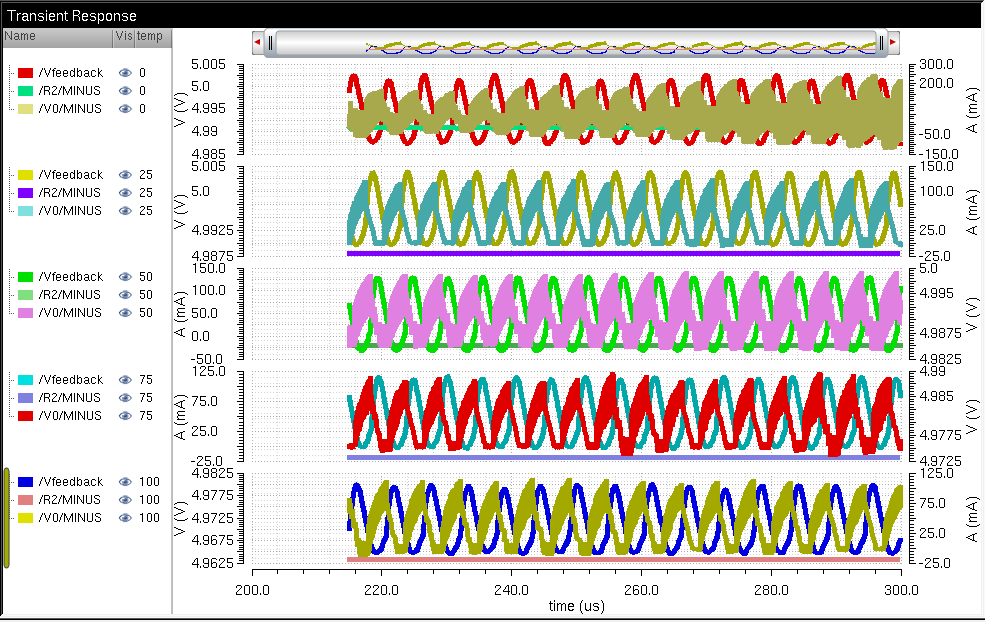Click the pink swatch of /V0/MINUS temp 50
Image resolution: width=985 pixels, height=622 pixels.
point(26,313)
